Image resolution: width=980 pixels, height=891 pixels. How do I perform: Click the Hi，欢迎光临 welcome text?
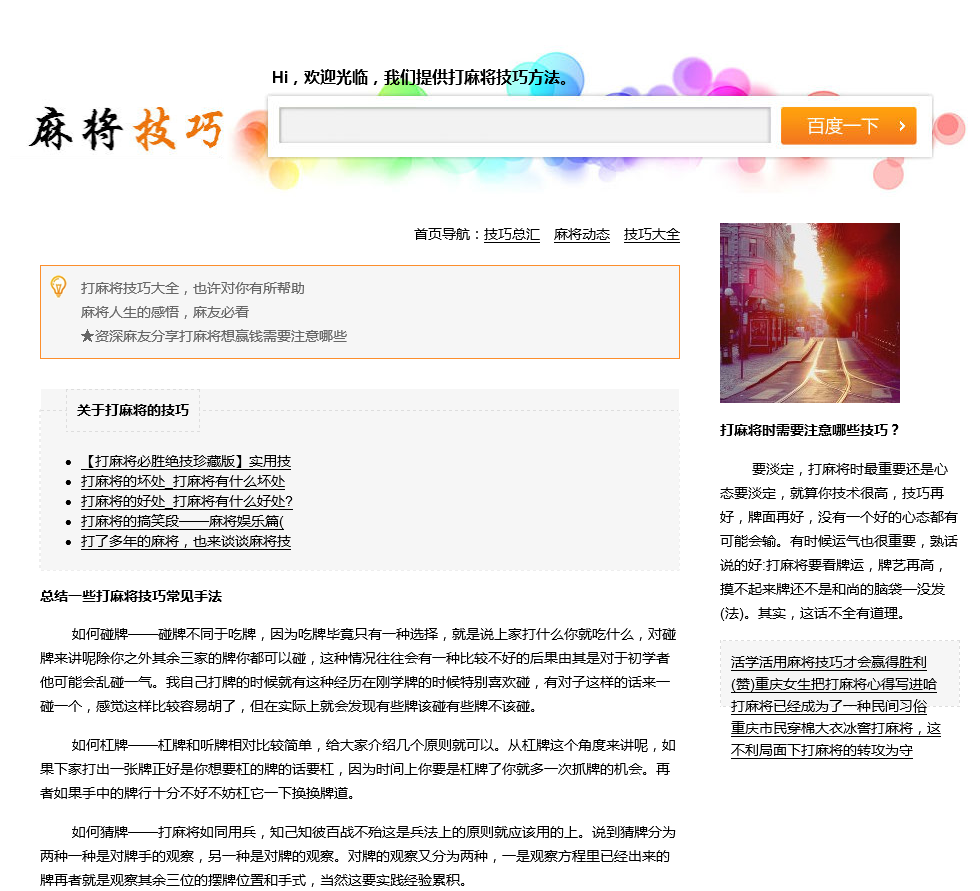[420, 77]
